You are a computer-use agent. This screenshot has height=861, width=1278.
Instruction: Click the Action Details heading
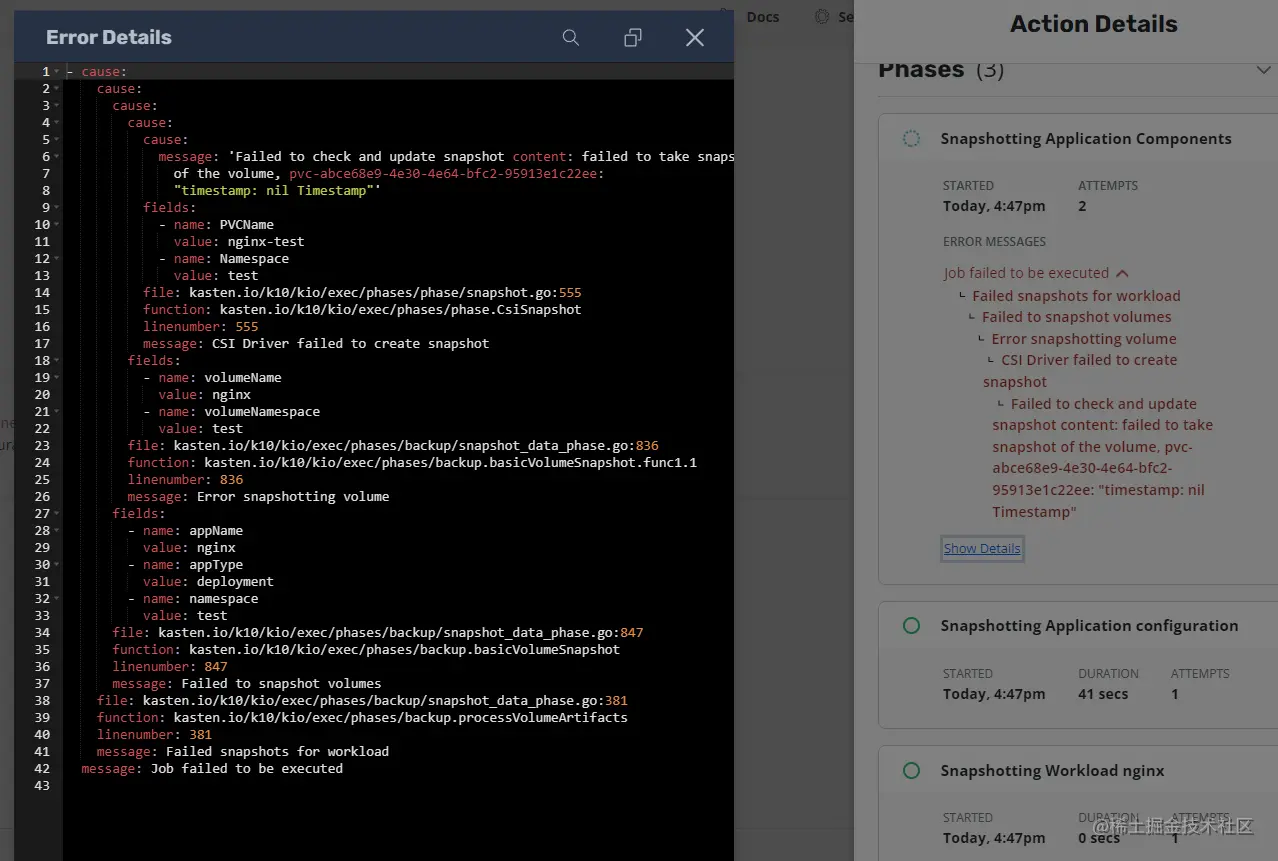tap(1094, 24)
